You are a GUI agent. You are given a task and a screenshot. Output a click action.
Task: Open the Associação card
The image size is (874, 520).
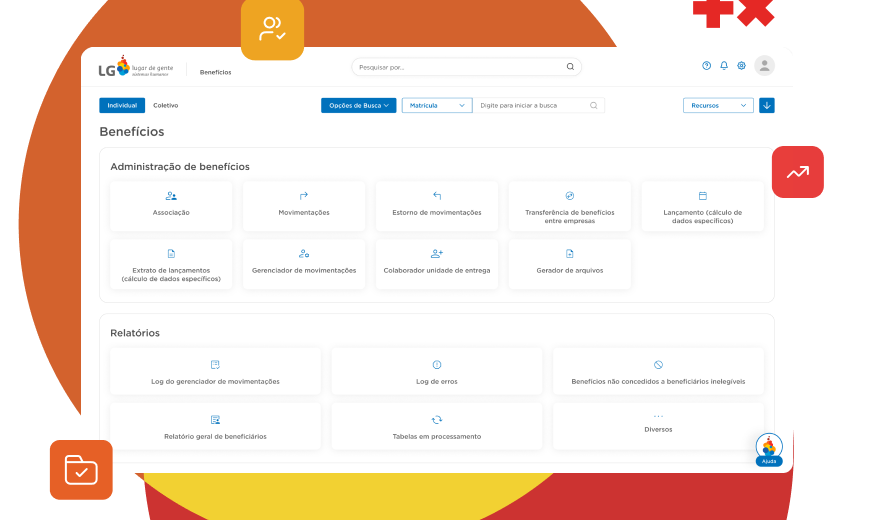(171, 206)
